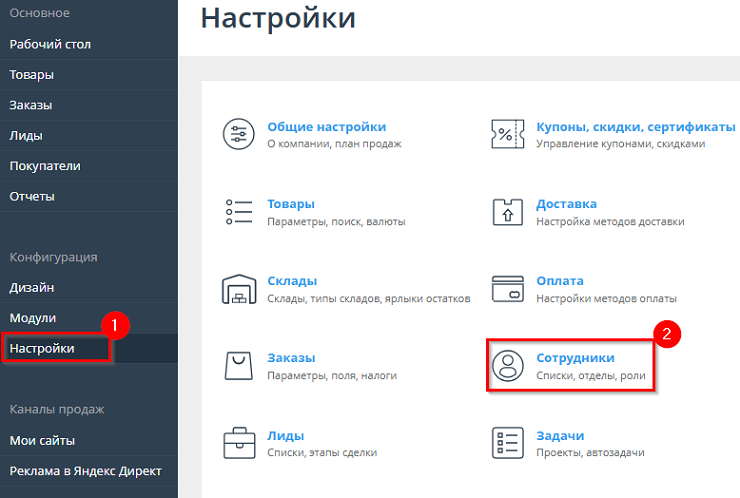Click the Сотрудники person icon
The width and height of the screenshot is (740, 498).
click(509, 366)
